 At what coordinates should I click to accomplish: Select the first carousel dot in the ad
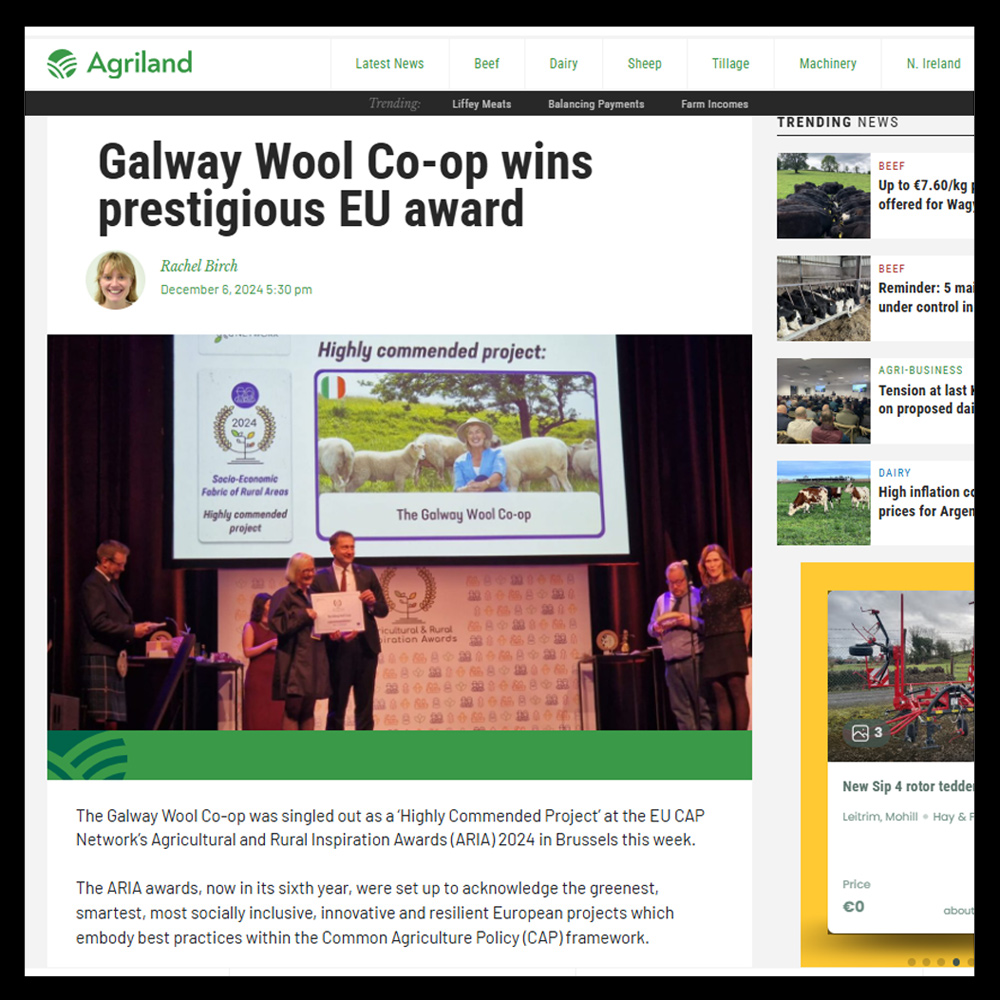(x=911, y=962)
